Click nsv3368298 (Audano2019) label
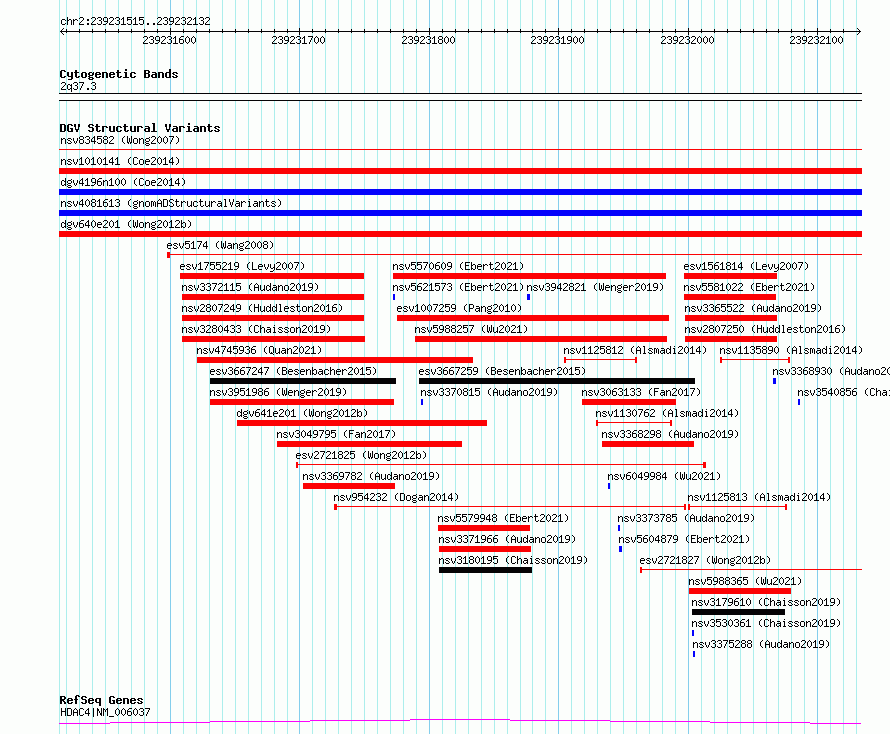The width and height of the screenshot is (890, 734). pyautogui.click(x=670, y=434)
